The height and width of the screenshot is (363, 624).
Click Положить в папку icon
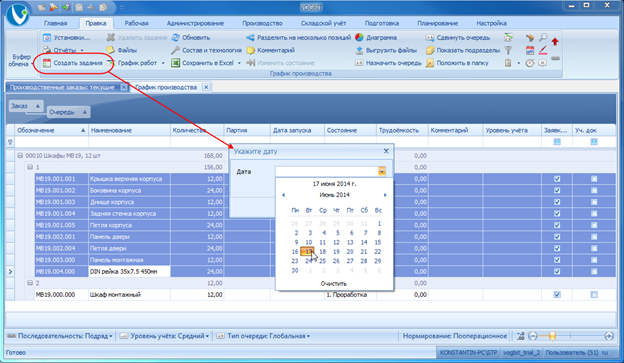(430, 63)
